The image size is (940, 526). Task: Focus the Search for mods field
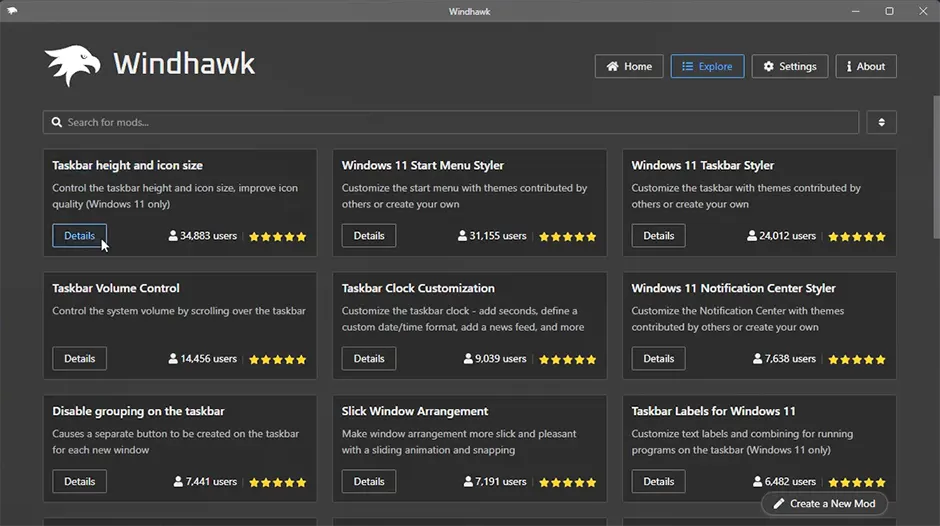tap(450, 122)
